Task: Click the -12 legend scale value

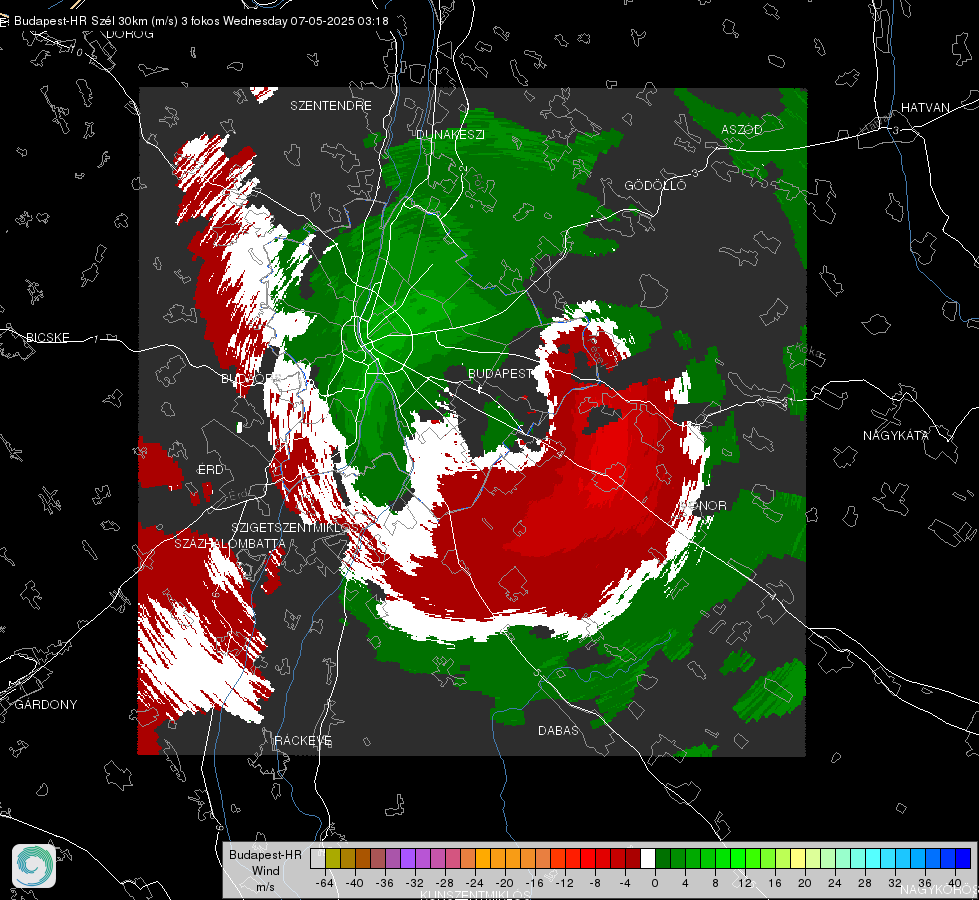Action: pos(564,883)
